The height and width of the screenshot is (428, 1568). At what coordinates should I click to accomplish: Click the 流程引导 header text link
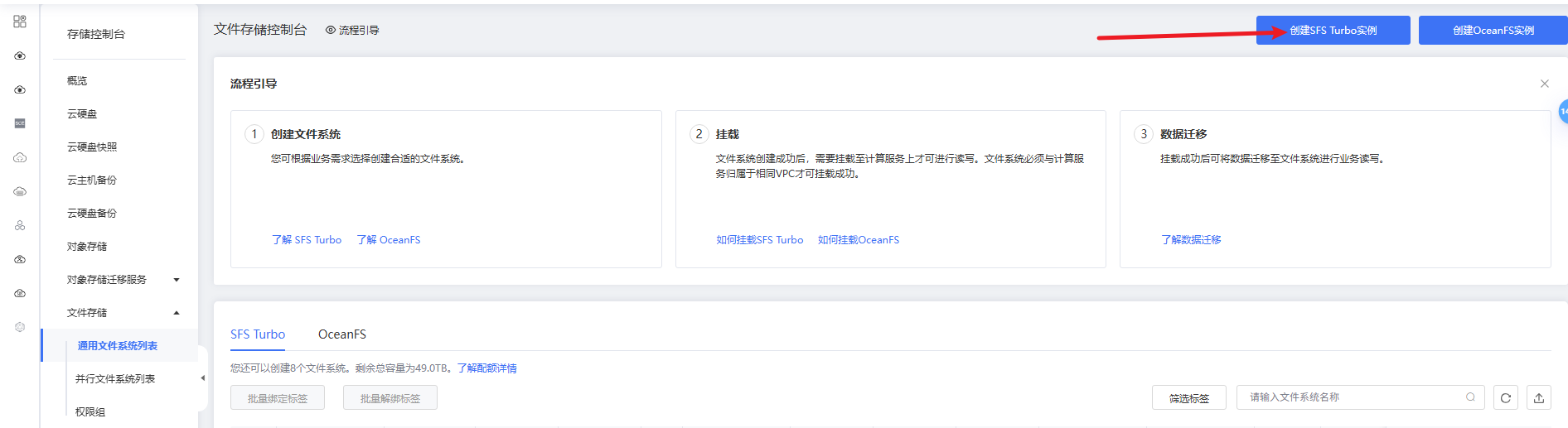coord(359,30)
